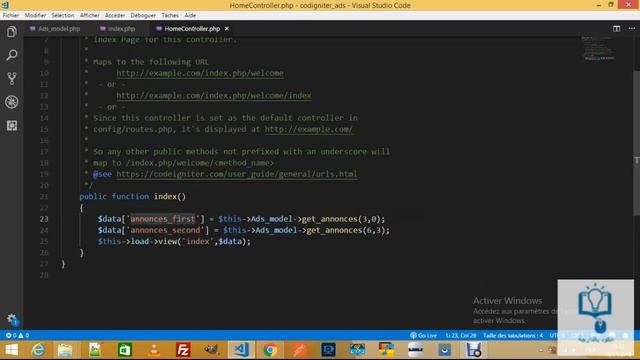640x360 pixels.
Task: Open the Afficher menu
Action: 89,15
